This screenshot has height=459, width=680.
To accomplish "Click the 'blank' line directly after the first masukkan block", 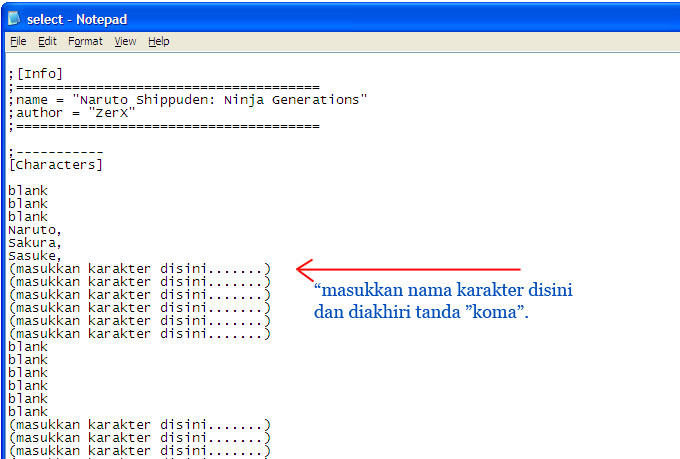I will pyautogui.click(x=28, y=347).
